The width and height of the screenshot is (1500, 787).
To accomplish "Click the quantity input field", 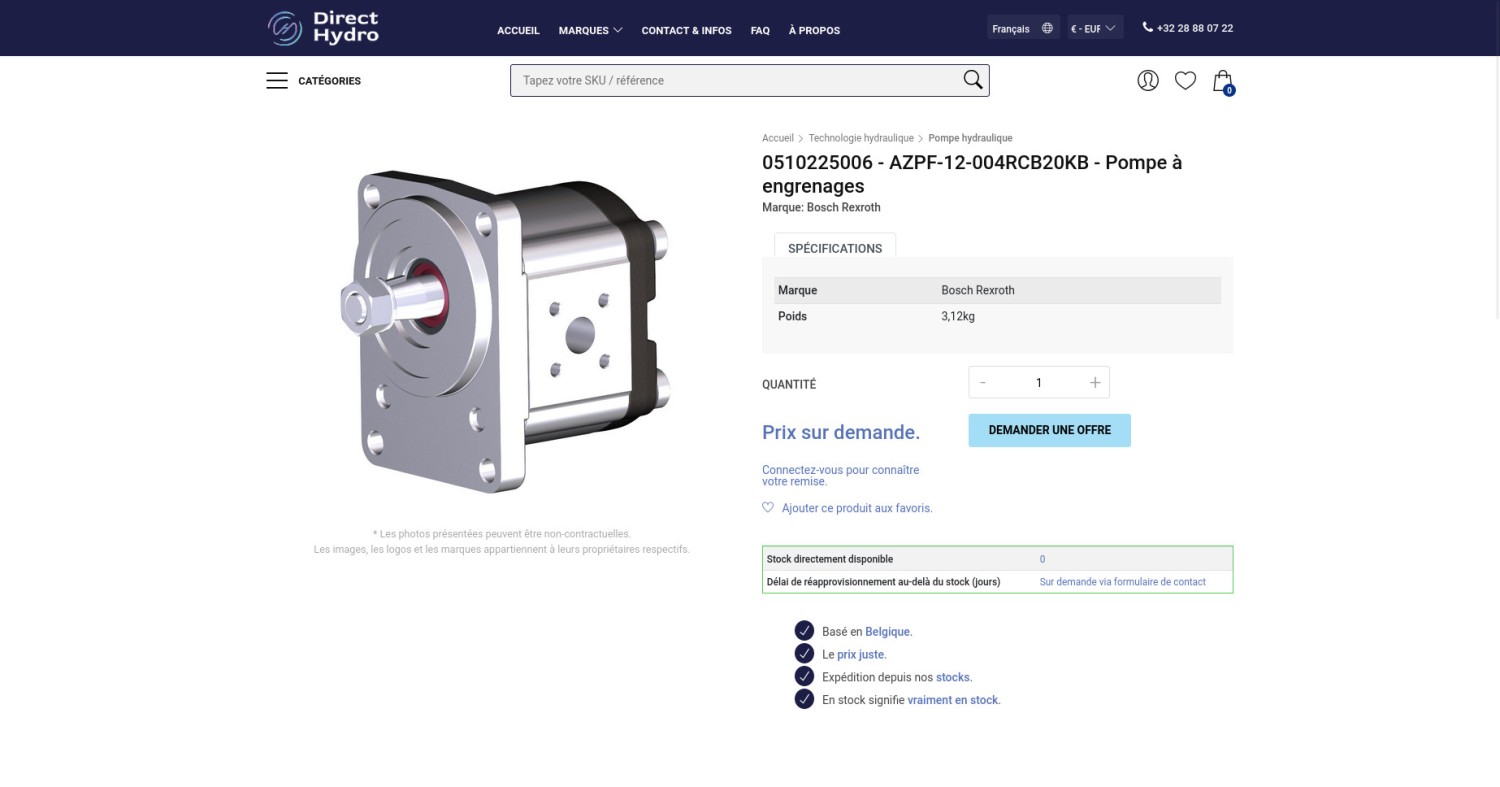I will [1039, 383].
